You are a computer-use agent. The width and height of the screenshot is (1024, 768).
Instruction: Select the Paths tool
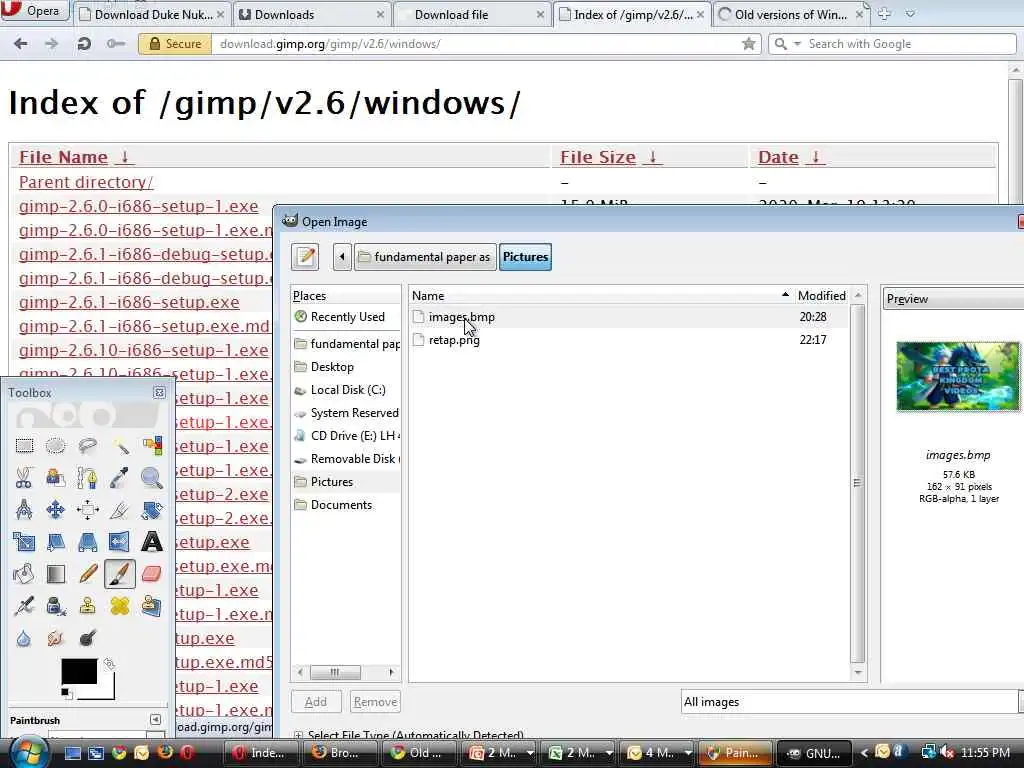(x=88, y=478)
